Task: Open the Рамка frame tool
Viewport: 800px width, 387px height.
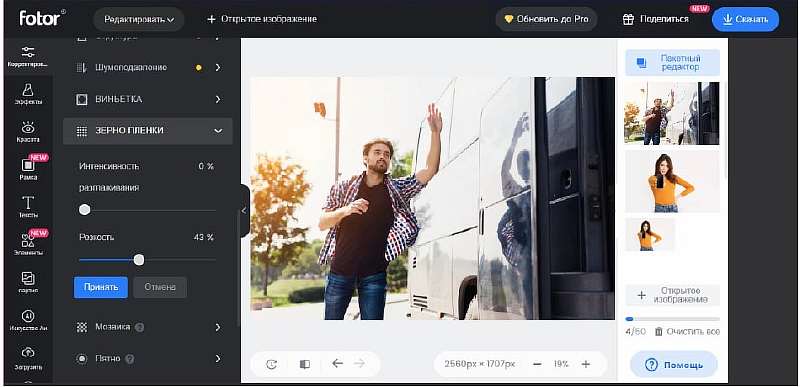Action: [28, 169]
